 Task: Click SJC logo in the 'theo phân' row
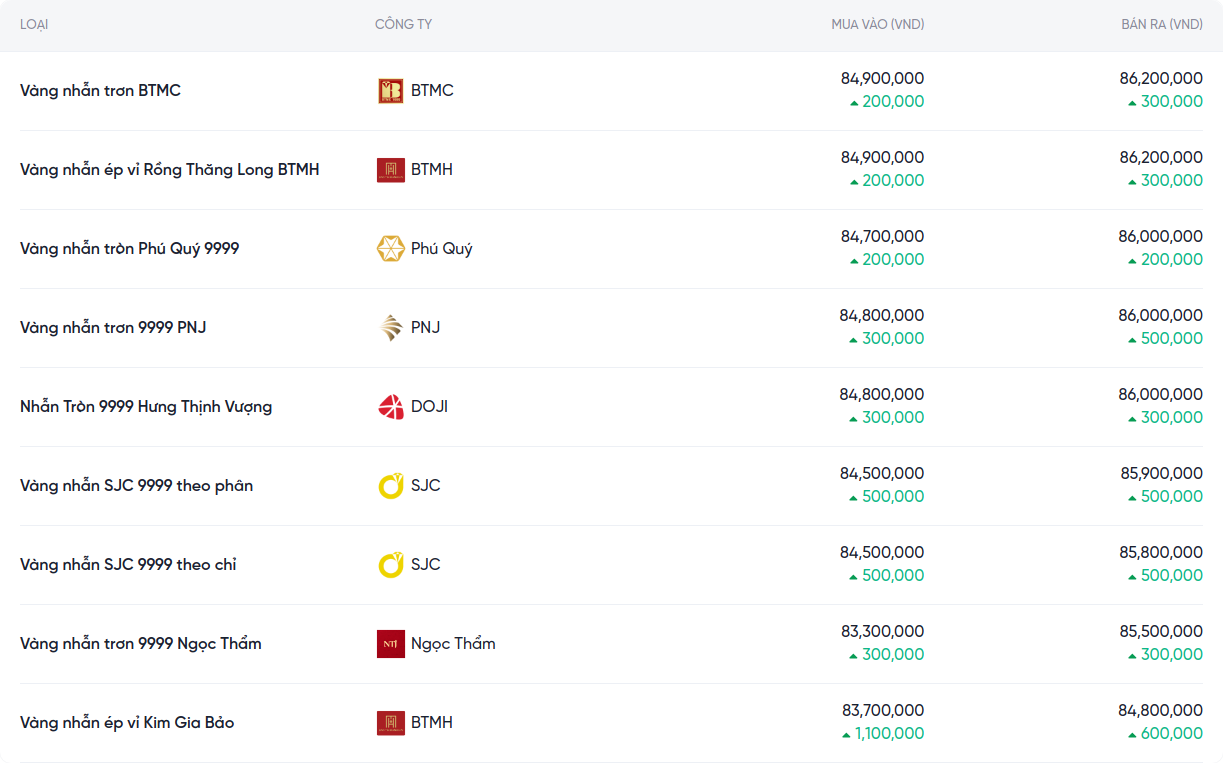[x=390, y=486]
